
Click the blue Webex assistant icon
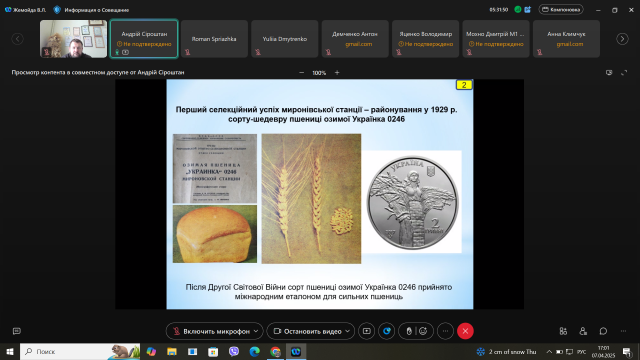387,331
